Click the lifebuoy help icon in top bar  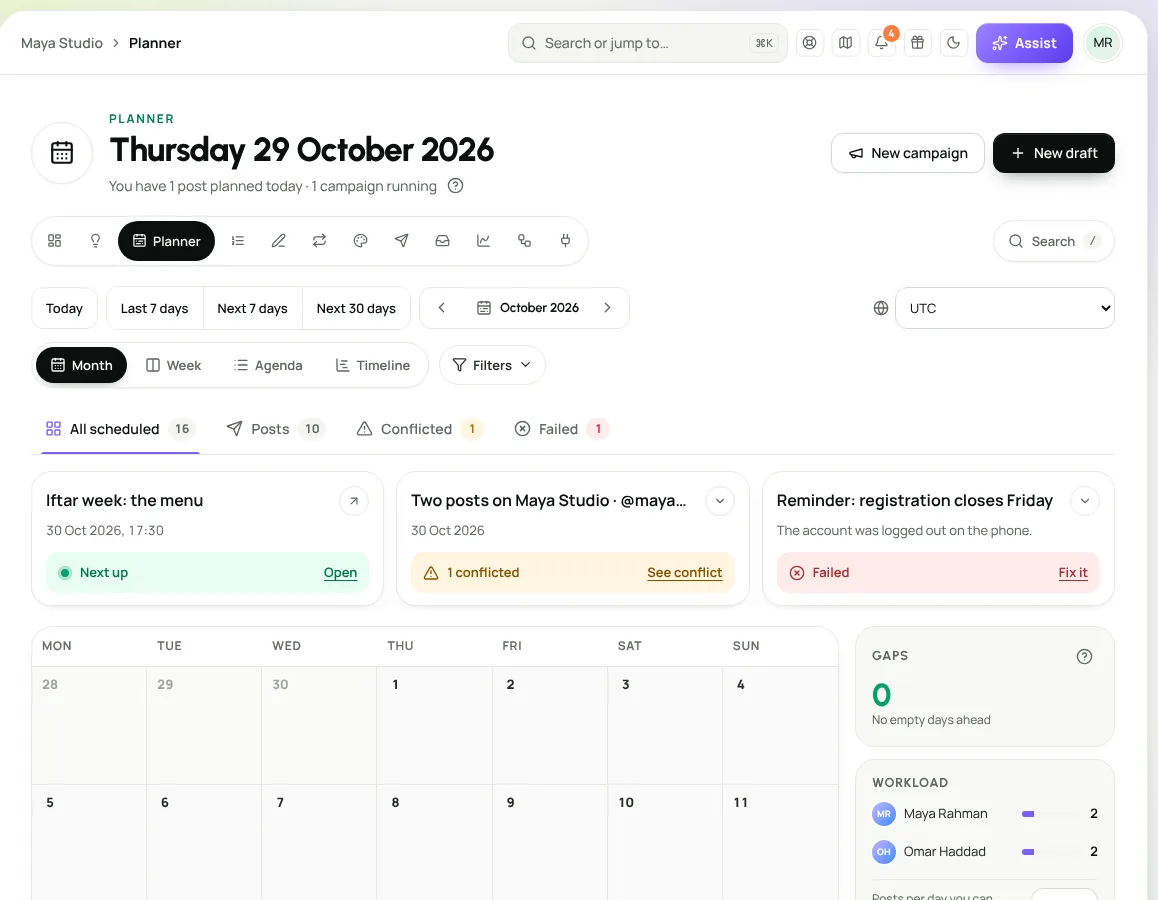809,43
